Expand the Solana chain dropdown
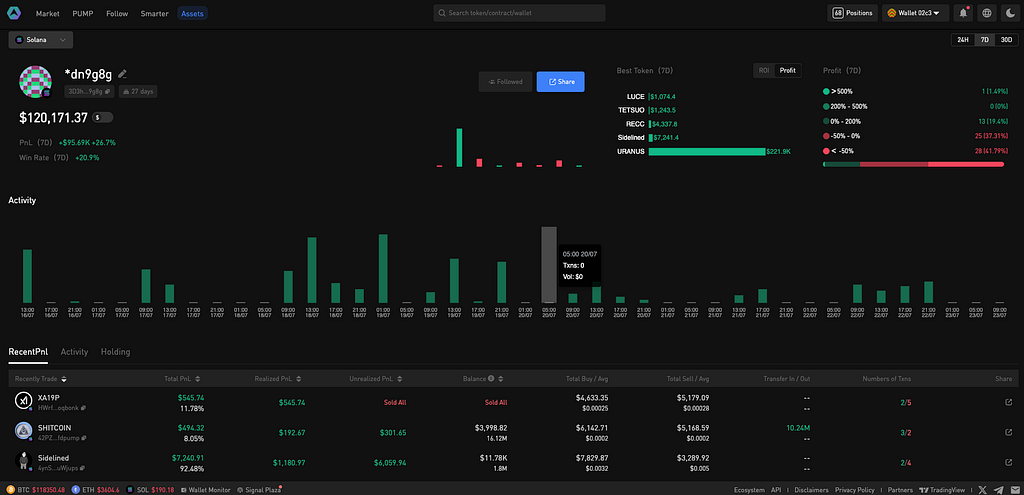The width and height of the screenshot is (1024, 495). coord(41,40)
